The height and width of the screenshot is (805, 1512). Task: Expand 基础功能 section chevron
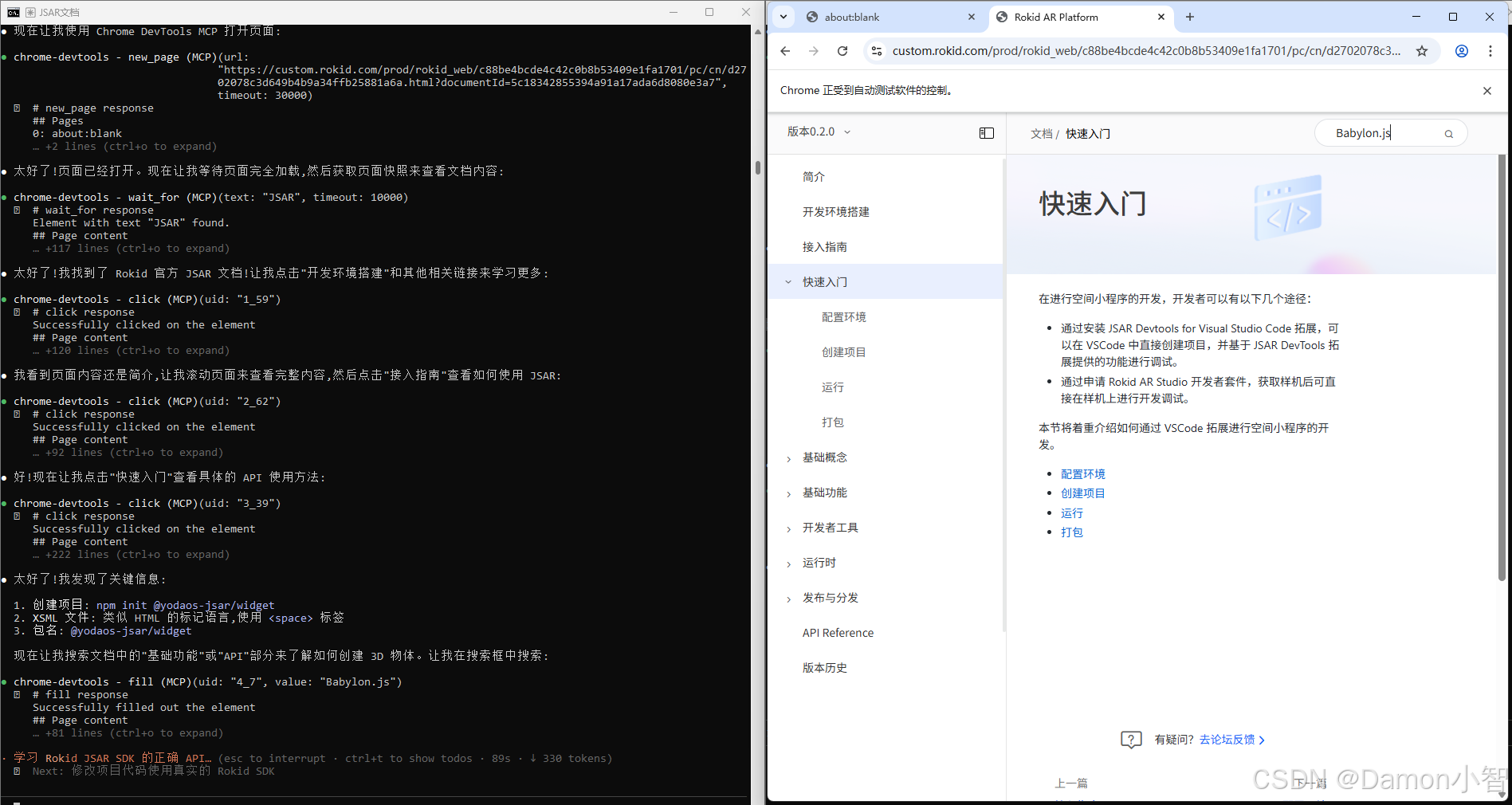click(788, 493)
